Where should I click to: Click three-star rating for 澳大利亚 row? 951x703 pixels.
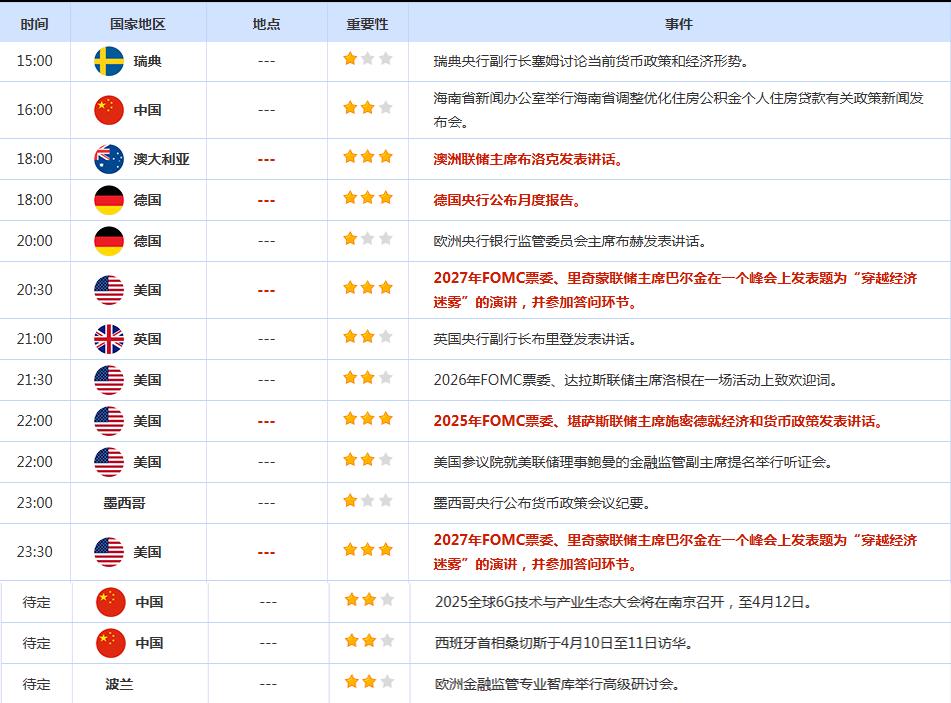[368, 157]
